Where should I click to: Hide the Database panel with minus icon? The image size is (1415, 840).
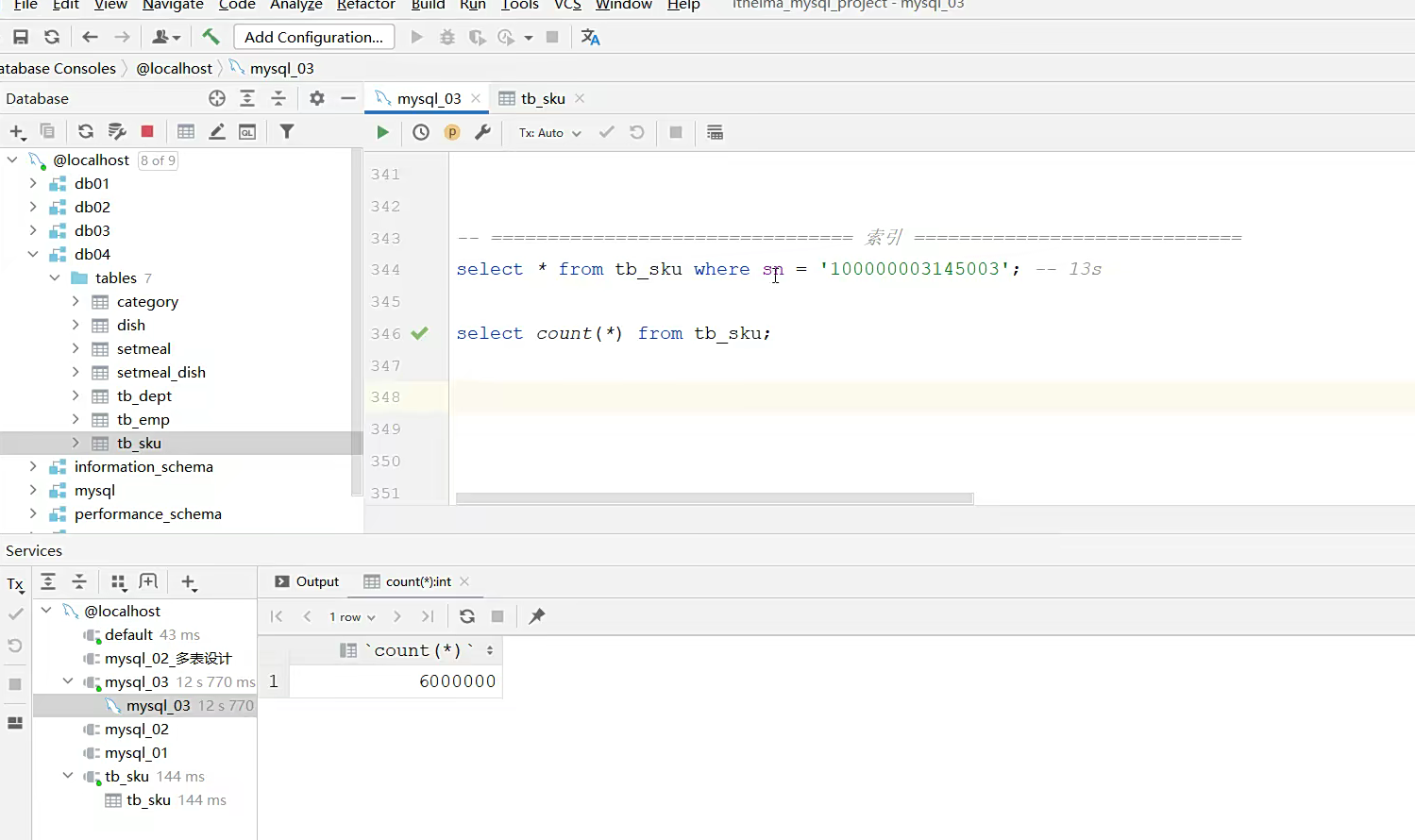click(x=348, y=98)
